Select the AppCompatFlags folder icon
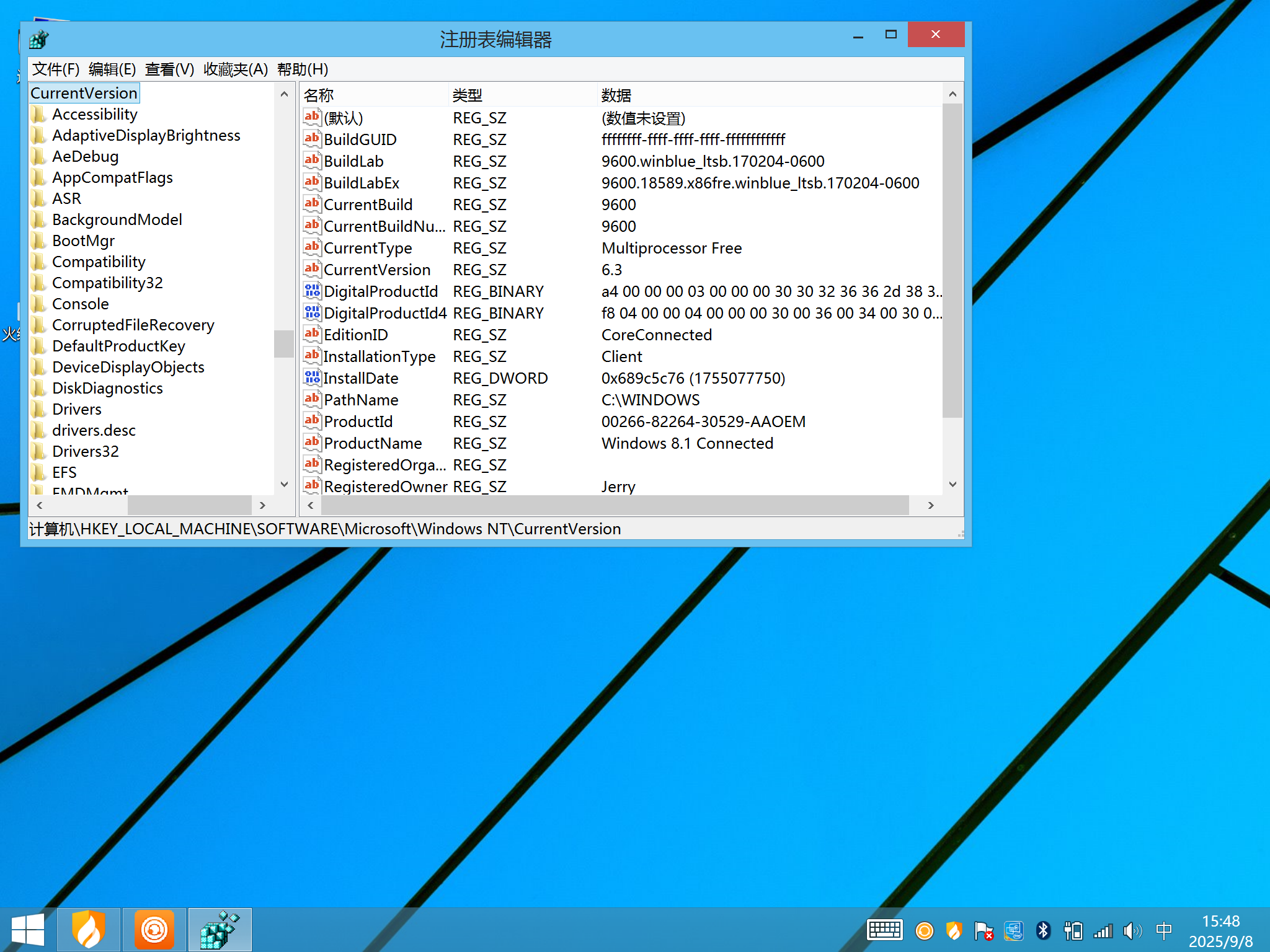The image size is (1270, 952). (39, 178)
